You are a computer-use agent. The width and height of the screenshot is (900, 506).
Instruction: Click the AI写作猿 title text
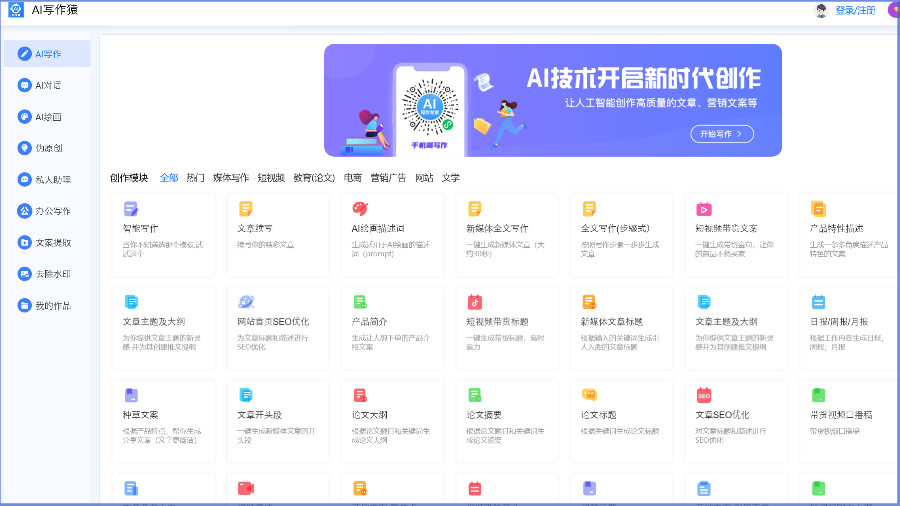click(55, 10)
